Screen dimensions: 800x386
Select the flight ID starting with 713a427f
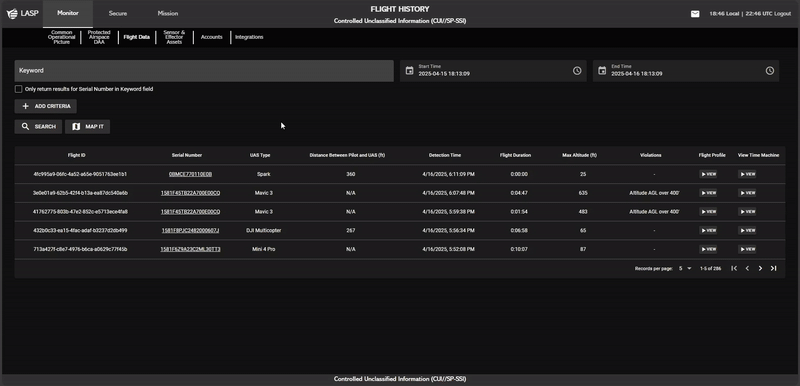click(80, 249)
